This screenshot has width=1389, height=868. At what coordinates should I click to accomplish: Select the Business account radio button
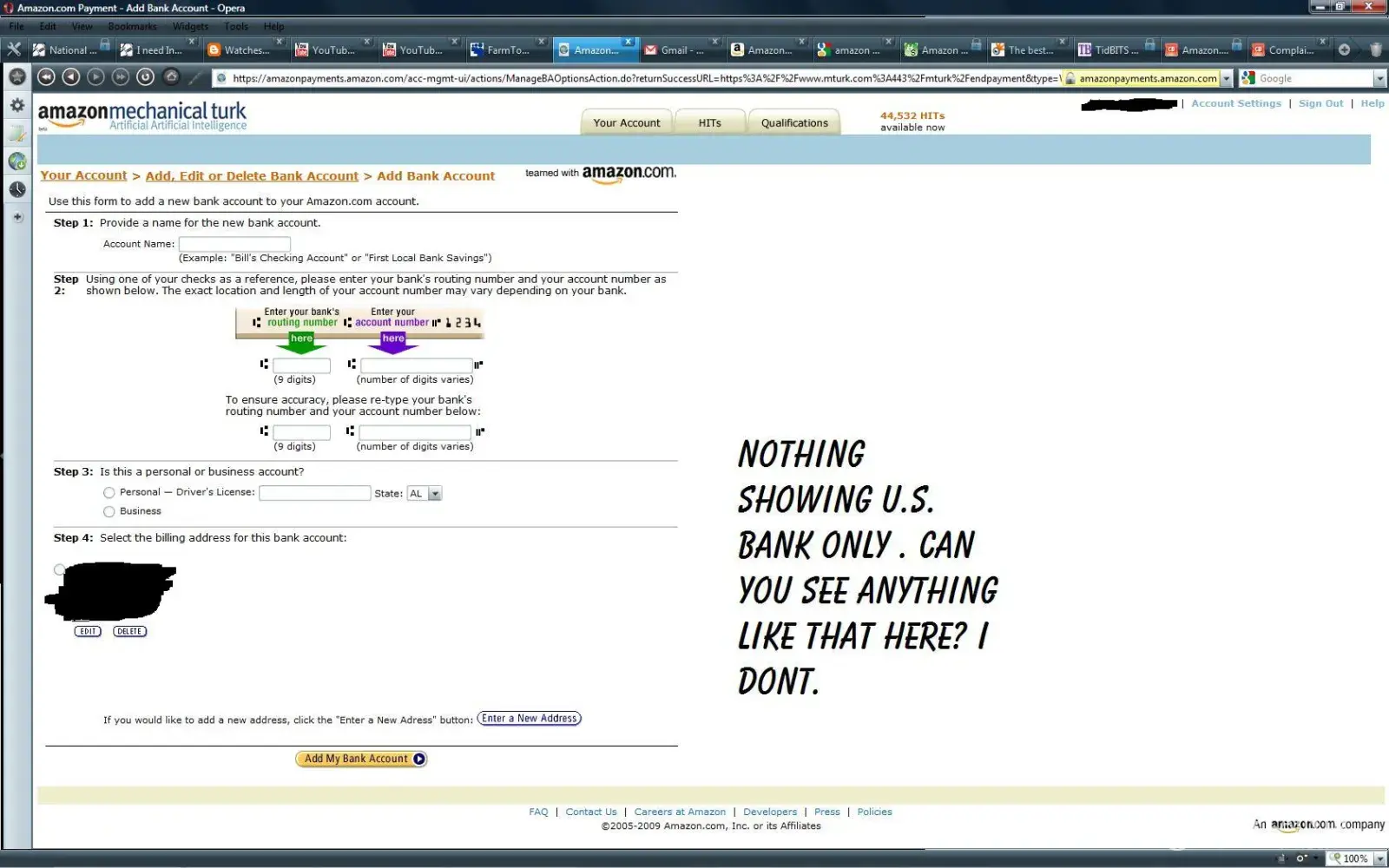tap(109, 512)
